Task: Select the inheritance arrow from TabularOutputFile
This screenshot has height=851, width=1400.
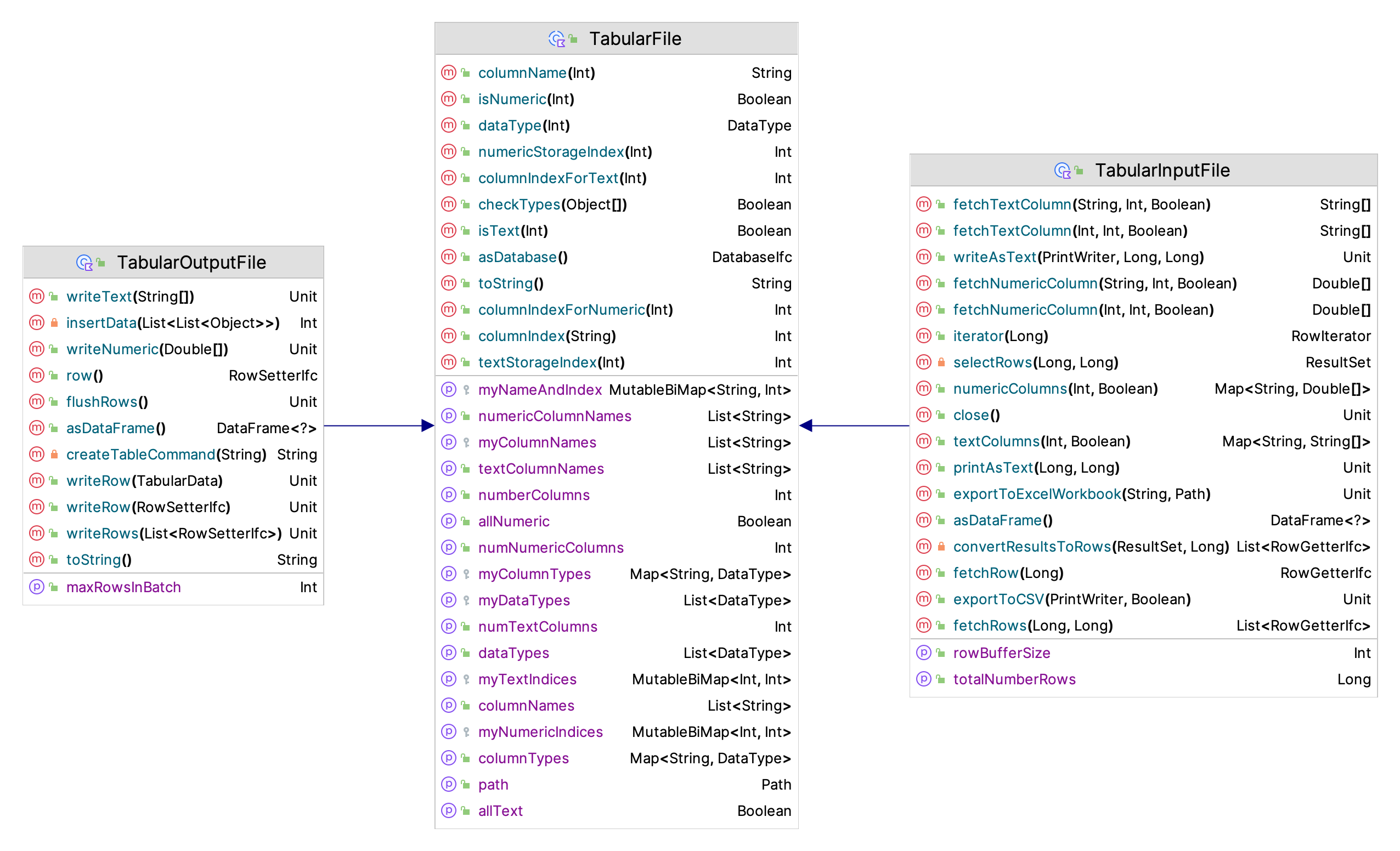Action: point(379,426)
